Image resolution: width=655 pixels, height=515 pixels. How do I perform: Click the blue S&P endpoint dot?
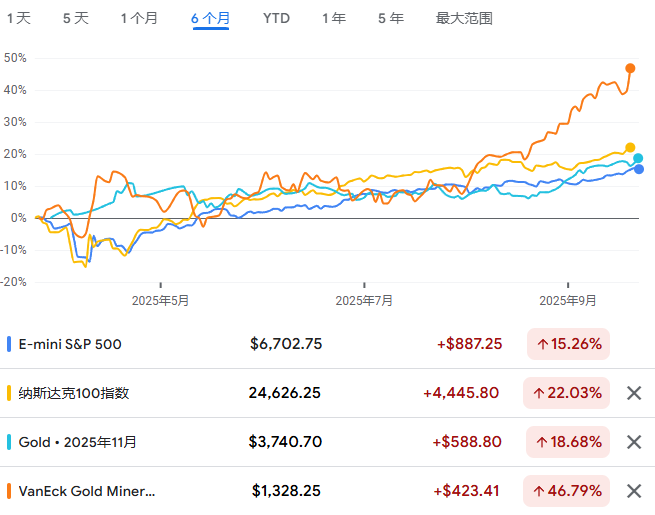pyautogui.click(x=638, y=169)
